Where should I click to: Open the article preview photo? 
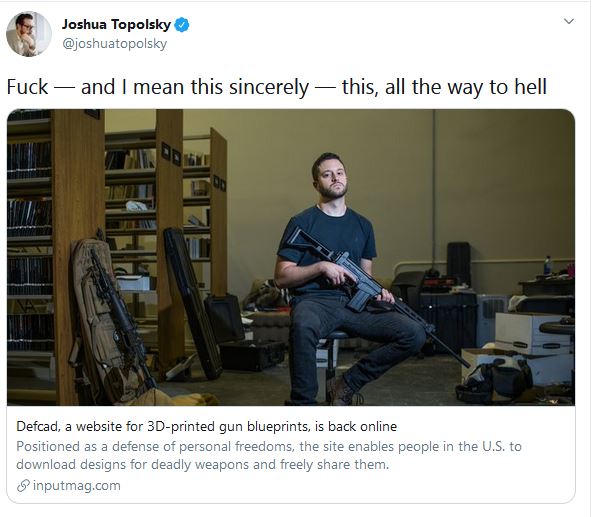pyautogui.click(x=291, y=257)
